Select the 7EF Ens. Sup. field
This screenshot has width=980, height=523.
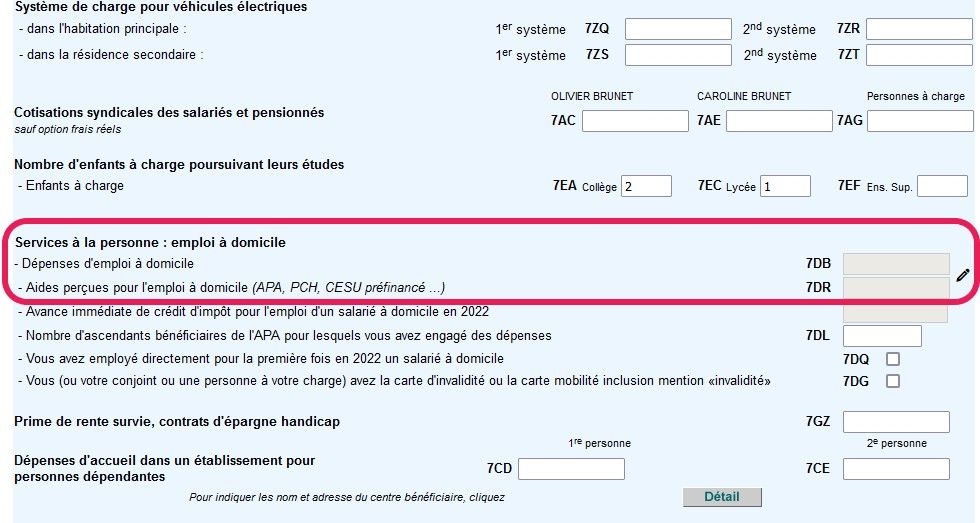942,186
